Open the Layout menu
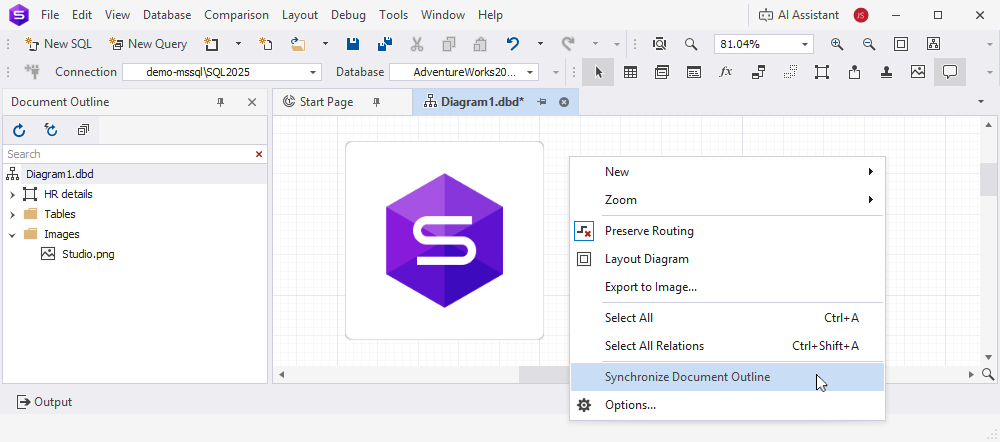The height and width of the screenshot is (442, 1000). point(300,15)
